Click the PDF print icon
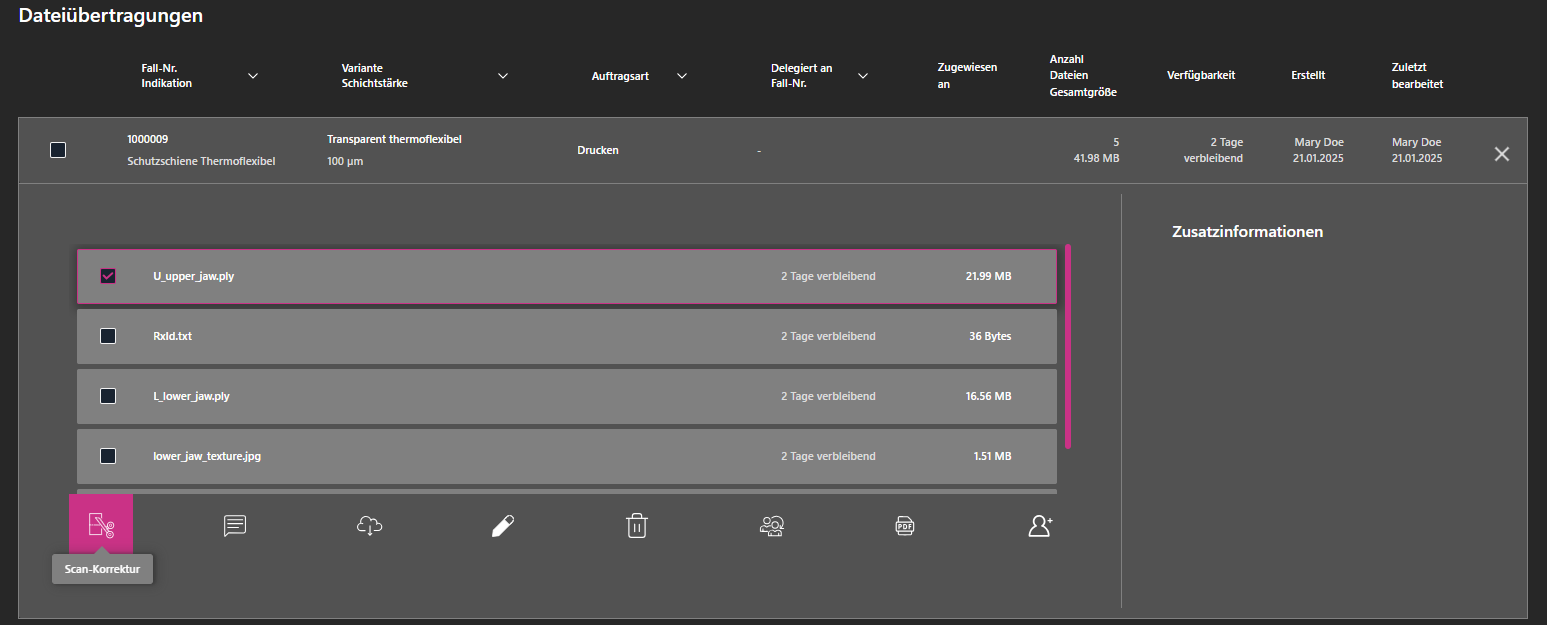This screenshot has width=1547, height=625. [x=905, y=526]
